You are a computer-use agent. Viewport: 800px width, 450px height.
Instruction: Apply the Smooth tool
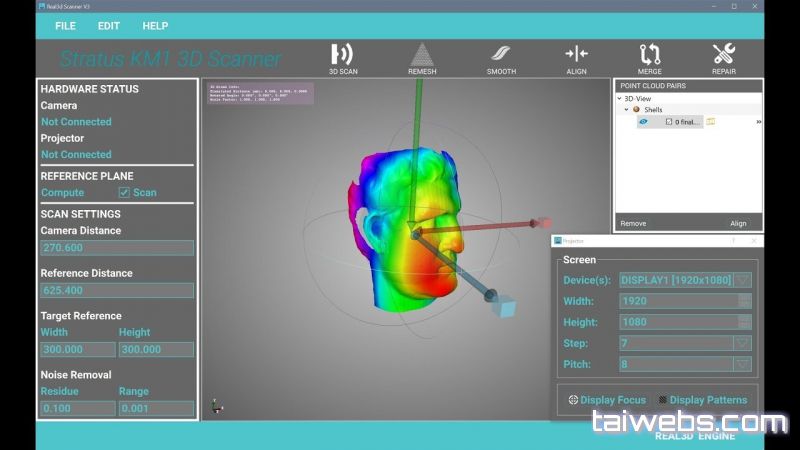(500, 55)
